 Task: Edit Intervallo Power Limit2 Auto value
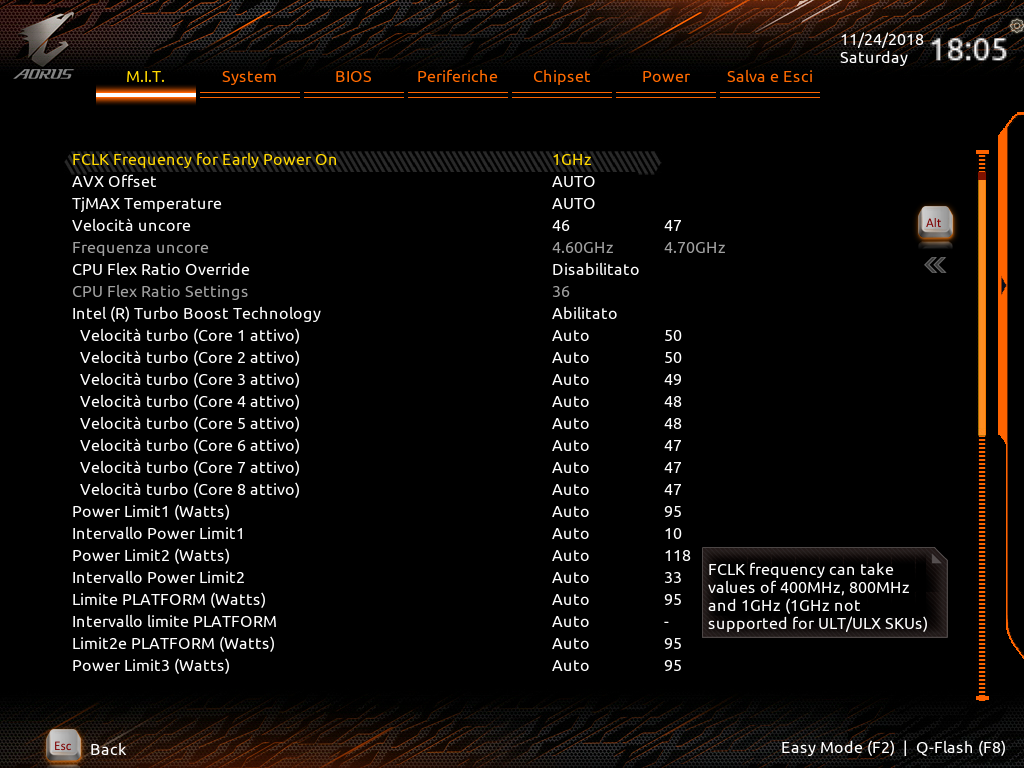click(571, 577)
